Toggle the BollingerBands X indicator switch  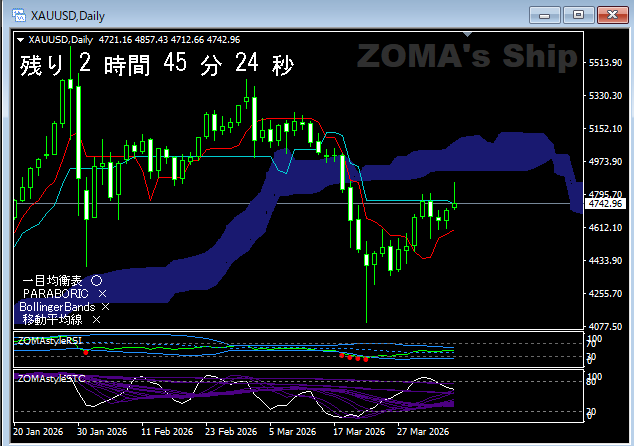tap(106, 307)
